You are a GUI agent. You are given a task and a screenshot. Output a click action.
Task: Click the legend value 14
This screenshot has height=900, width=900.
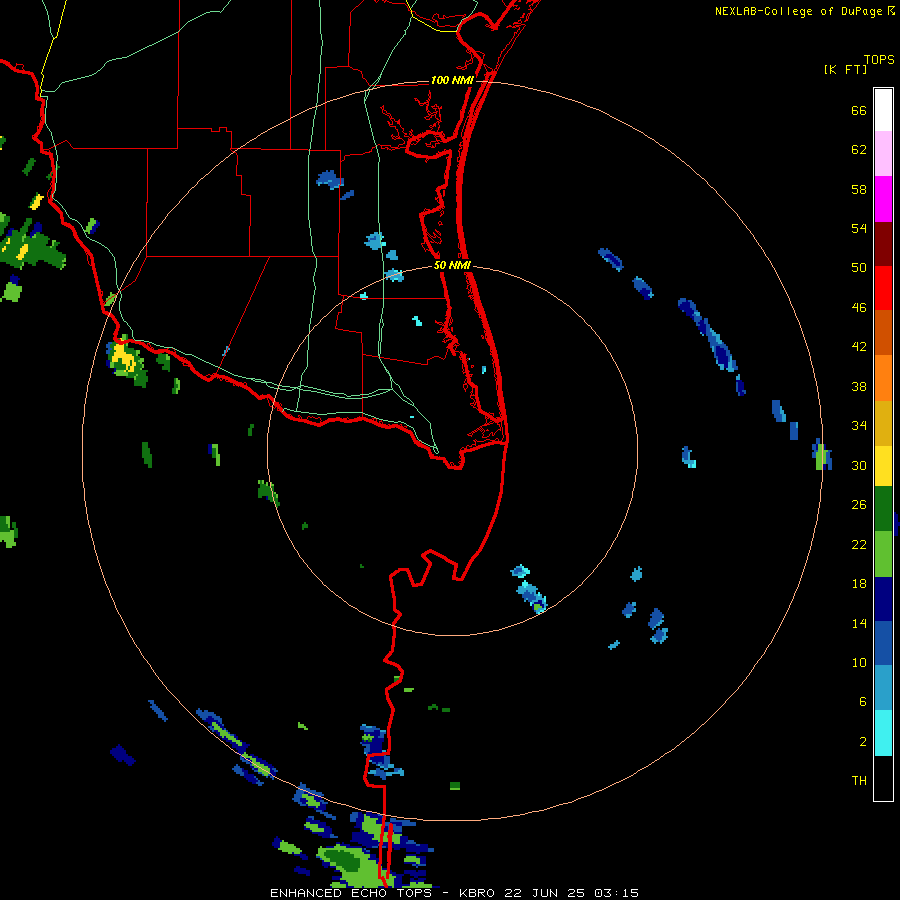pyautogui.click(x=859, y=623)
